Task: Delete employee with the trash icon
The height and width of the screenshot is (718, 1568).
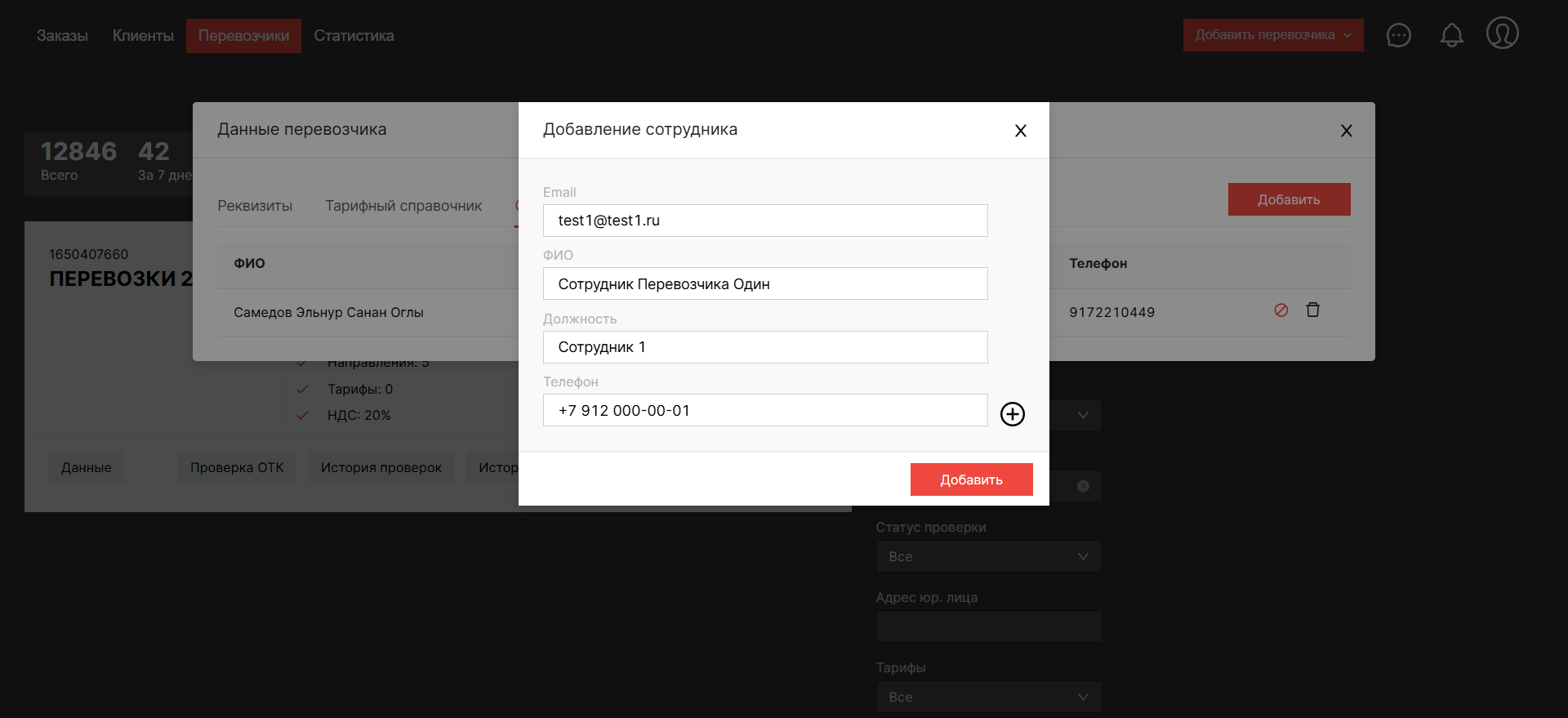Action: coord(1312,310)
